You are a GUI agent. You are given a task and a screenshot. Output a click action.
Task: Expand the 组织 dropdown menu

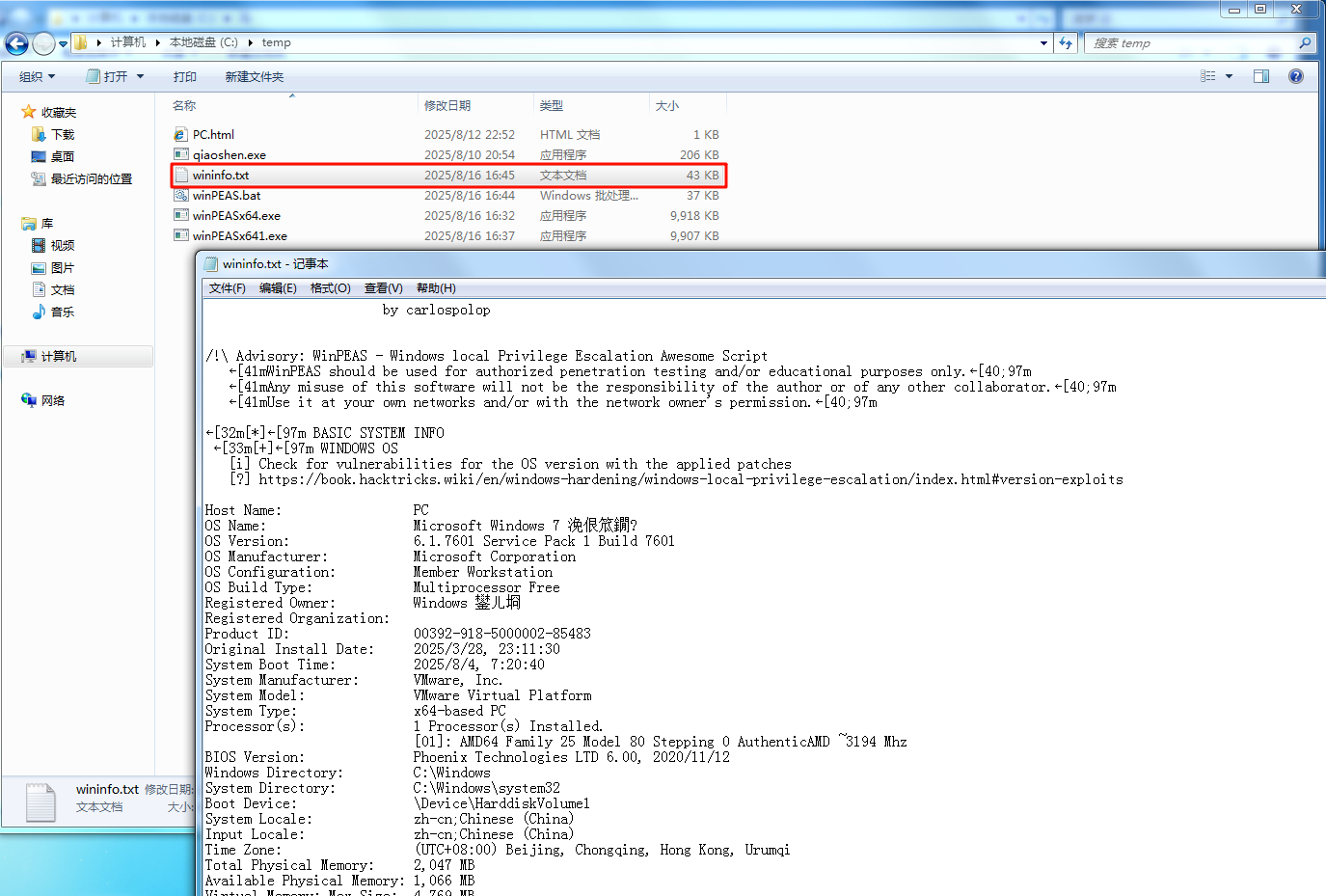point(38,77)
